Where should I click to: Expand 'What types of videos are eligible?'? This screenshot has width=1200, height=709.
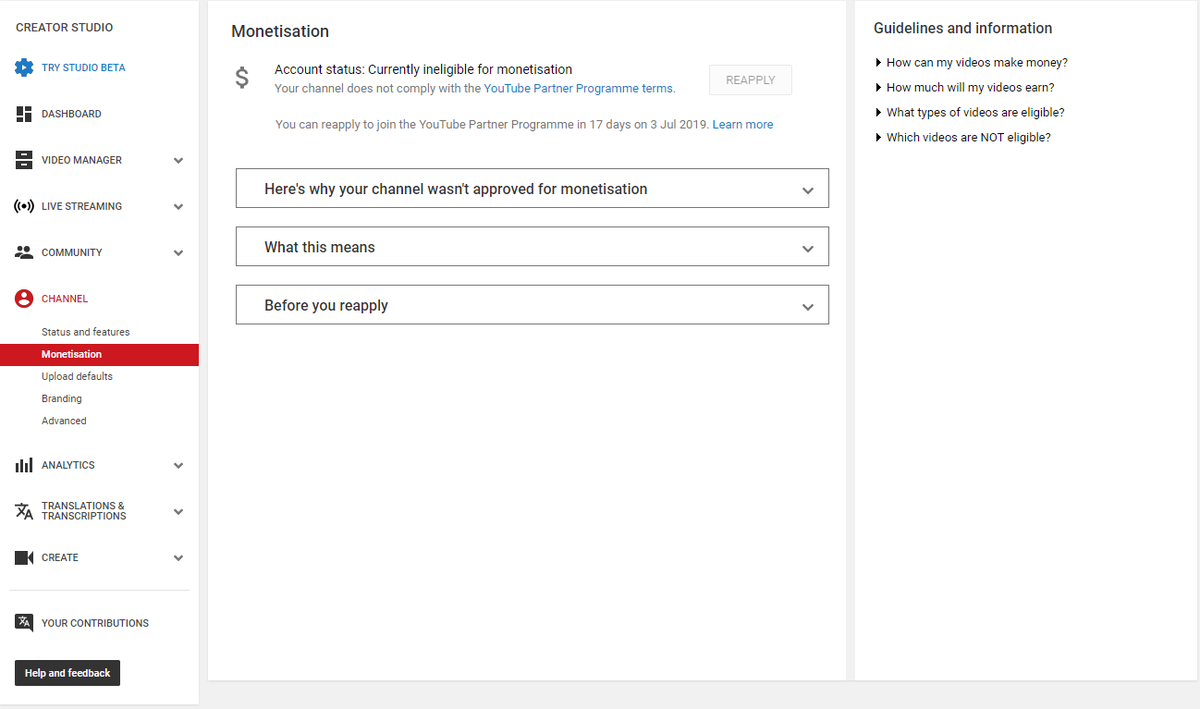point(969,112)
